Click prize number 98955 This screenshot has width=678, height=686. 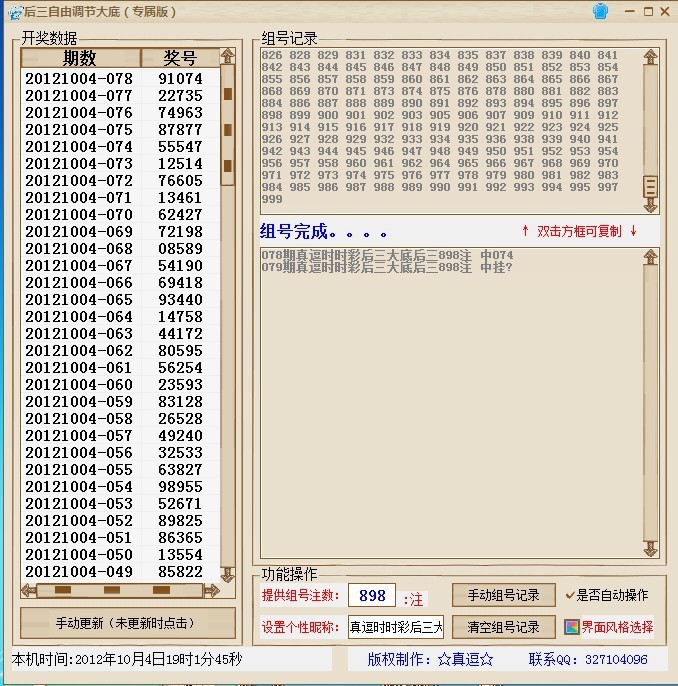[x=180, y=486]
